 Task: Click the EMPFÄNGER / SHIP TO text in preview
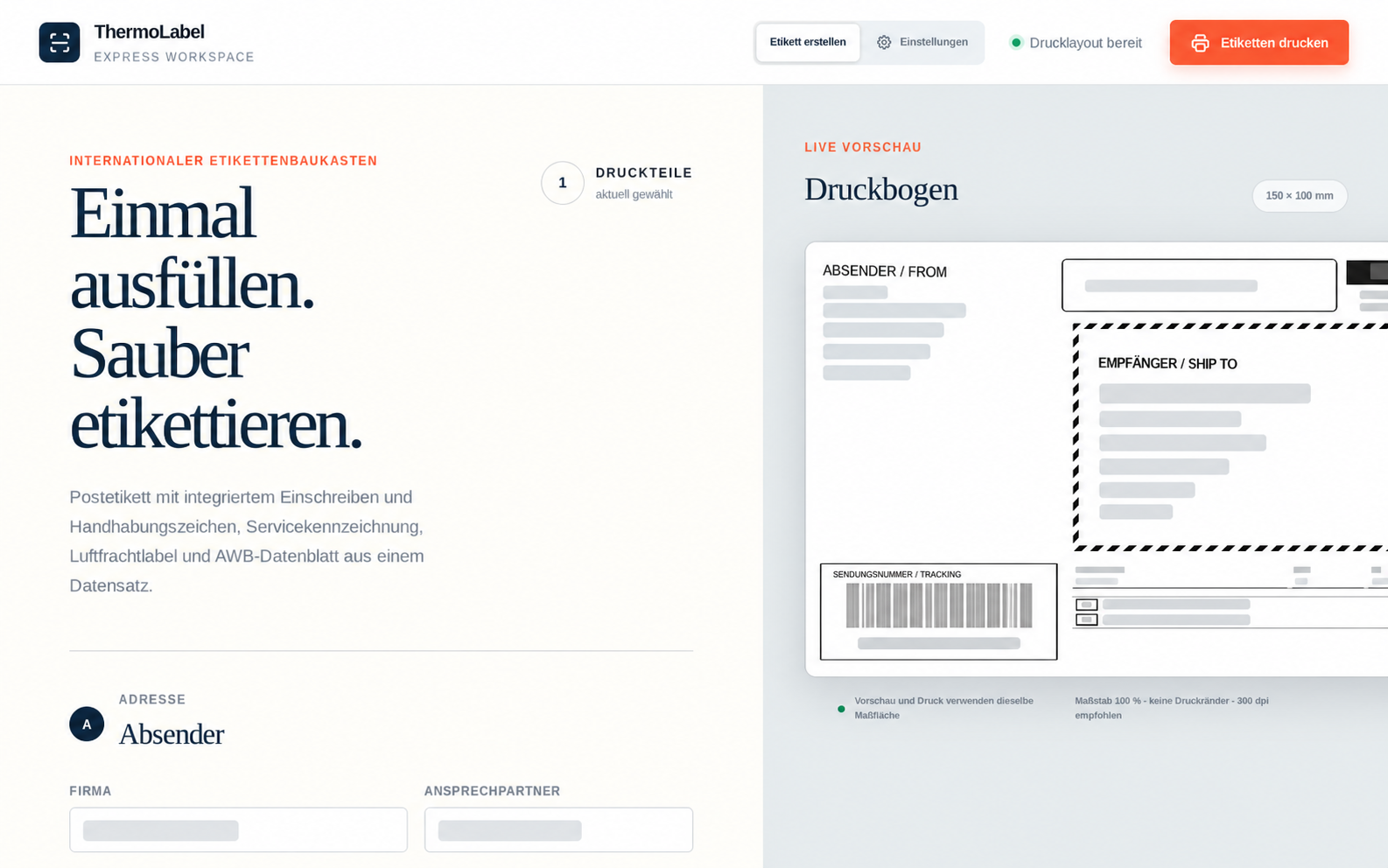coord(1167,363)
